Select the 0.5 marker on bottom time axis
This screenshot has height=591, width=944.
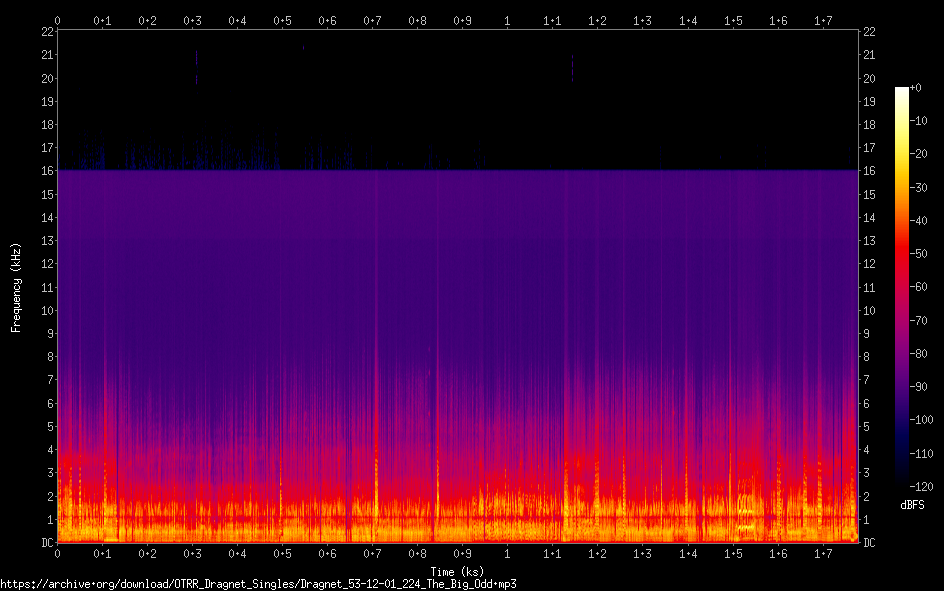(x=282, y=554)
